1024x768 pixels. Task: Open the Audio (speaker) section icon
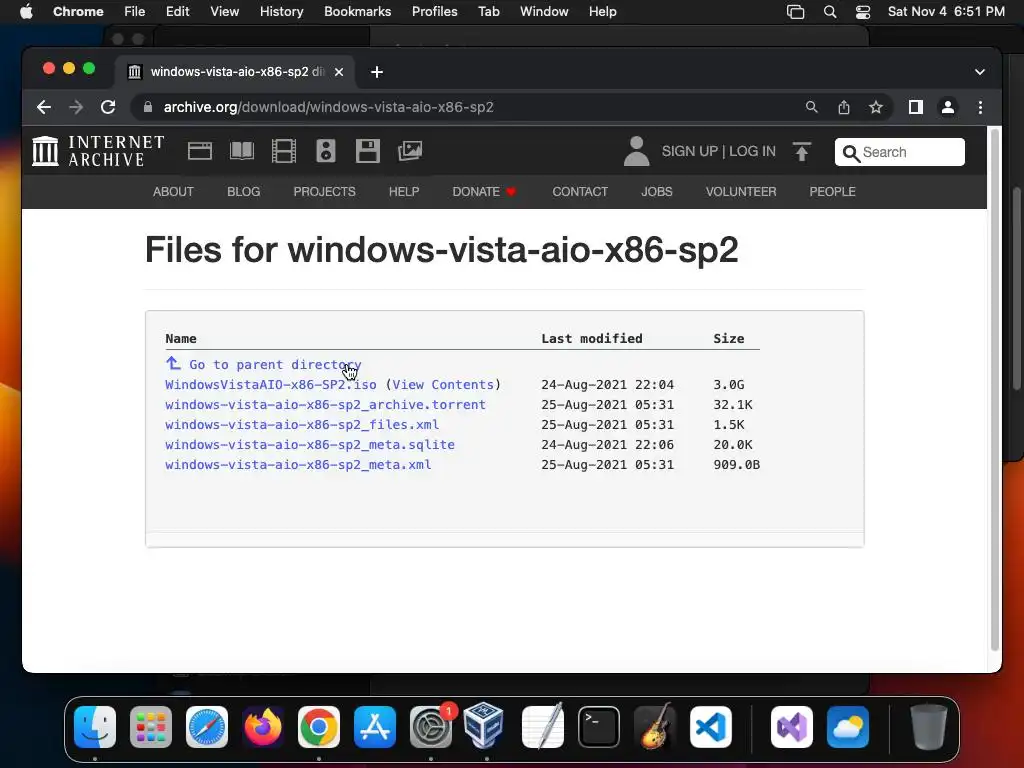(x=326, y=151)
